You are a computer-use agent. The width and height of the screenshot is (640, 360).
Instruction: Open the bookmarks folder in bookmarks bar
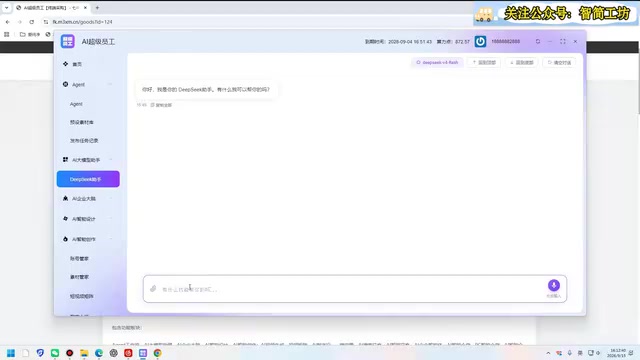pyautogui.click(x=30, y=34)
